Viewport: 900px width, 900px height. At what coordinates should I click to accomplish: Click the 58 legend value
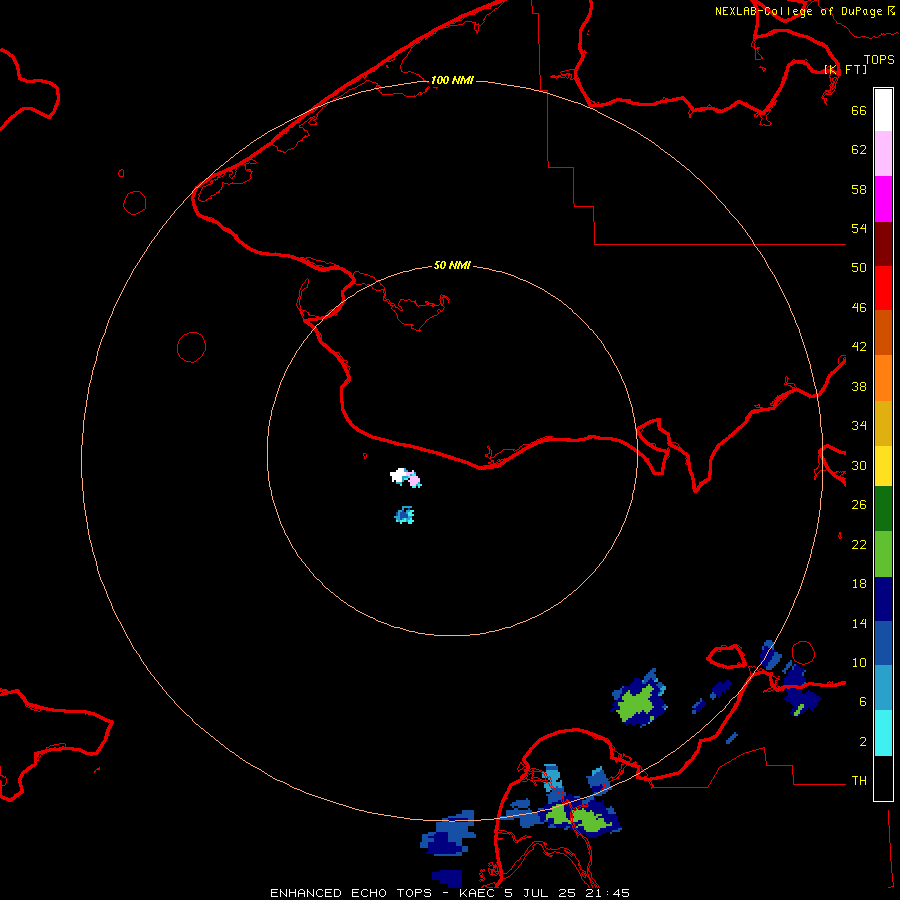[859, 189]
